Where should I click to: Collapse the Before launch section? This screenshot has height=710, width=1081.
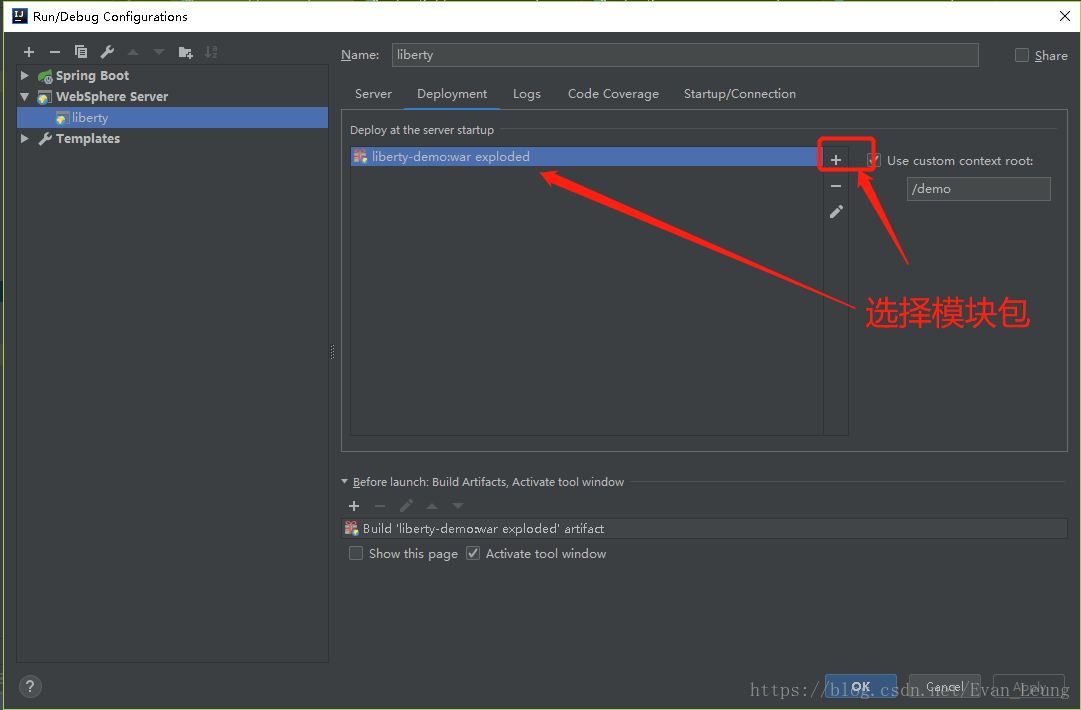[x=345, y=482]
